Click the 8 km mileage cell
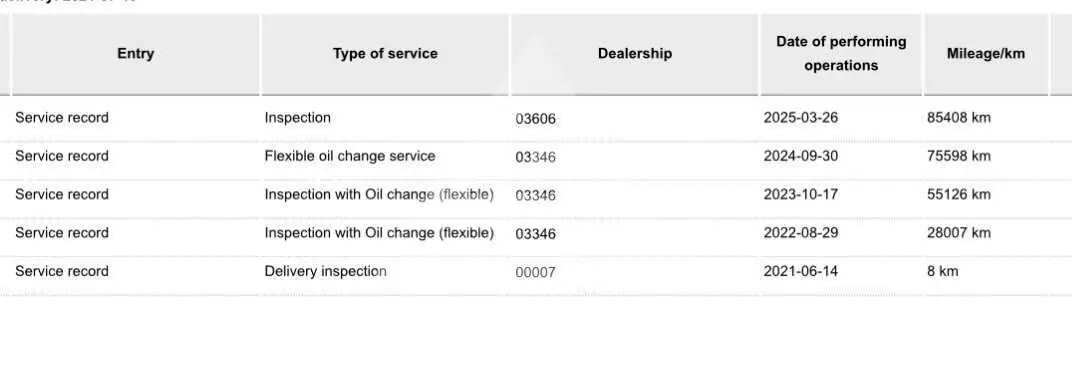The image size is (1072, 380). (943, 271)
